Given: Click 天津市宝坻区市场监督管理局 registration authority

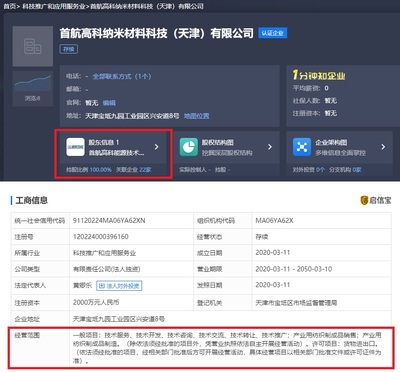Looking at the screenshot, I should pos(296,303).
